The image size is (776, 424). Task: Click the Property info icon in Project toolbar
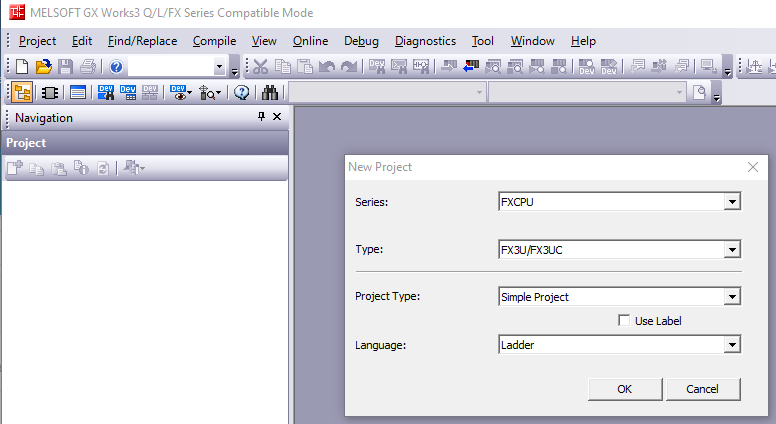[81, 168]
